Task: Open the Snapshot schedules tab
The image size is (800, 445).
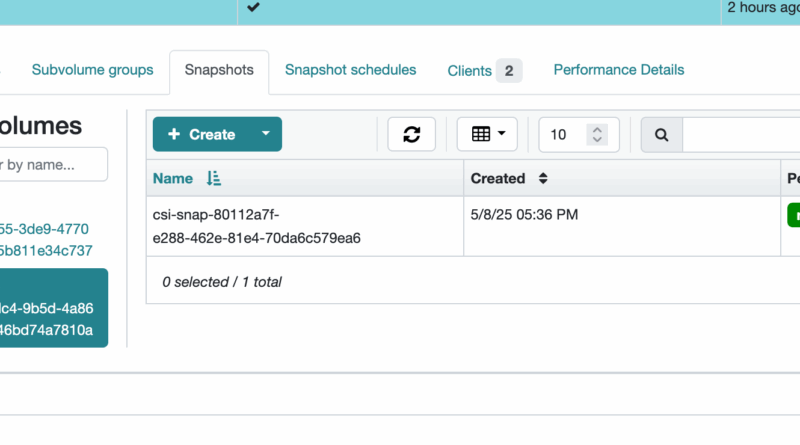Action: tap(351, 70)
